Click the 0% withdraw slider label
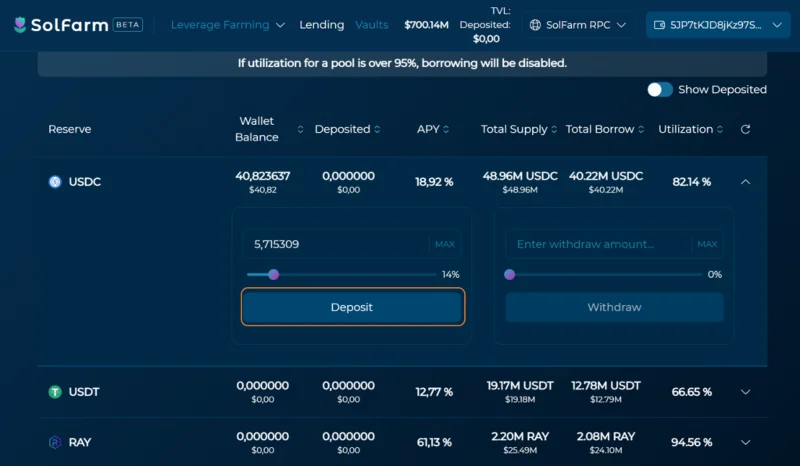800x466 pixels. pyautogui.click(x=715, y=275)
